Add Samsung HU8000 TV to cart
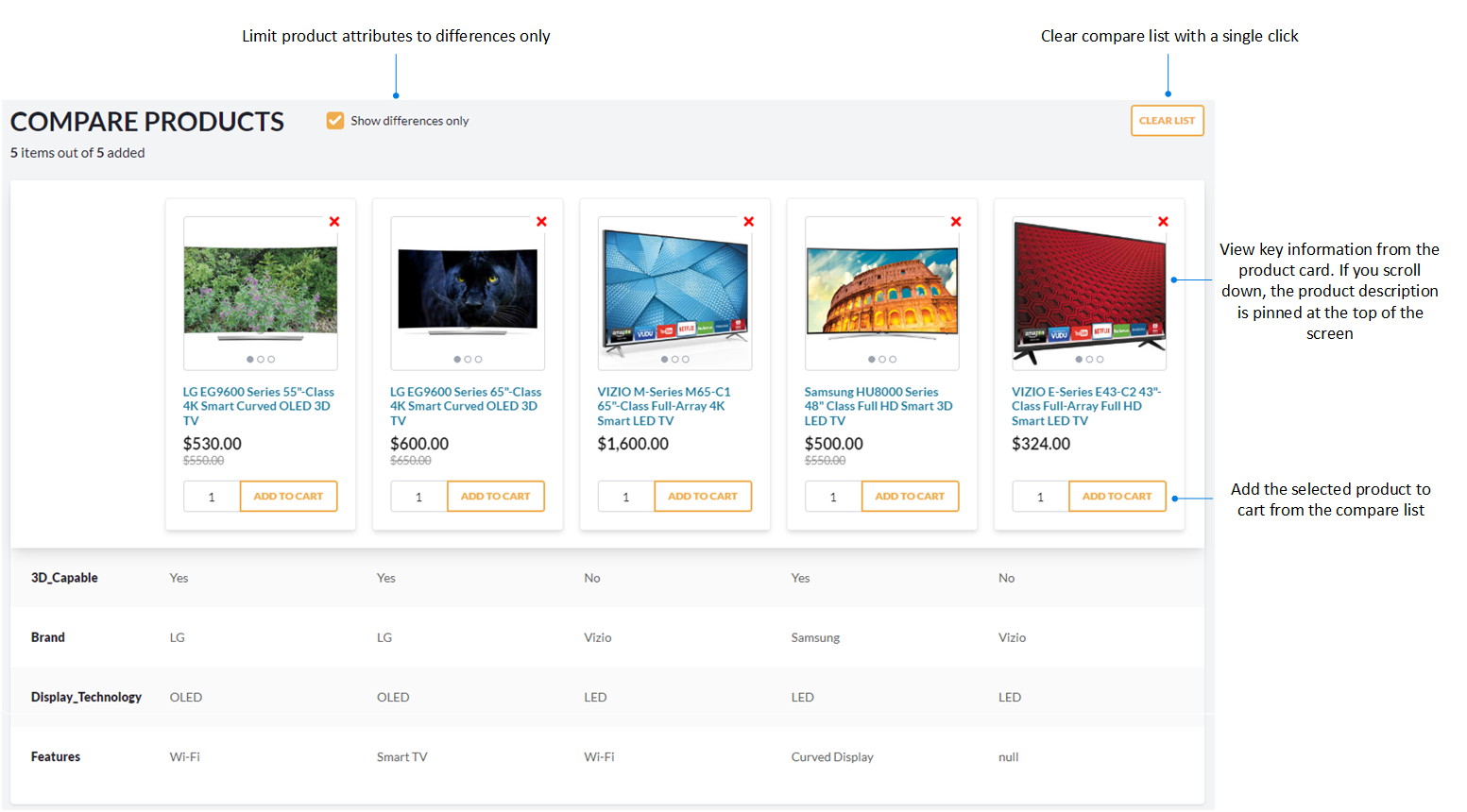Screen dimensions: 1467x812 coord(910,497)
